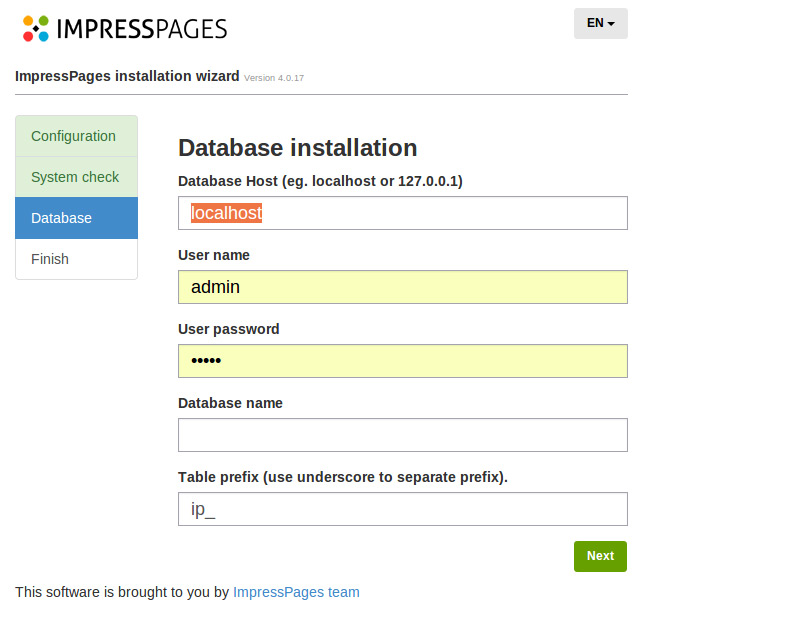This screenshot has width=810, height=624.
Task: Click into the User name field
Action: (402, 287)
